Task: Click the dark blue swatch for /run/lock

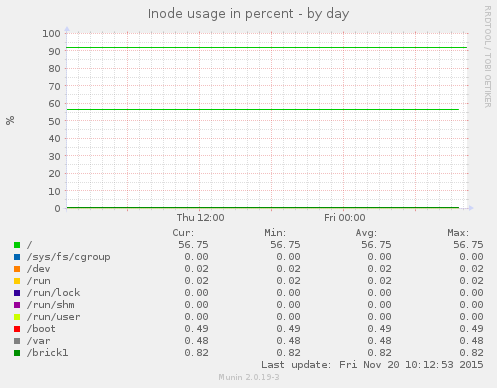Action: click(17, 293)
